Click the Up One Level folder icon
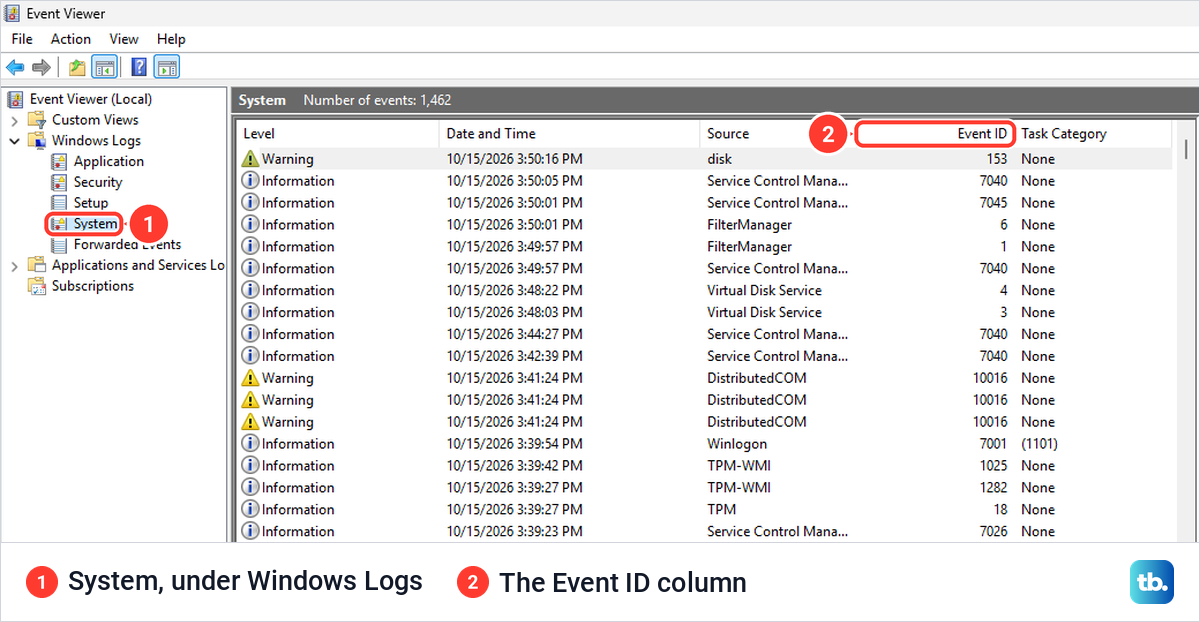This screenshot has width=1200, height=622. pyautogui.click(x=77, y=67)
